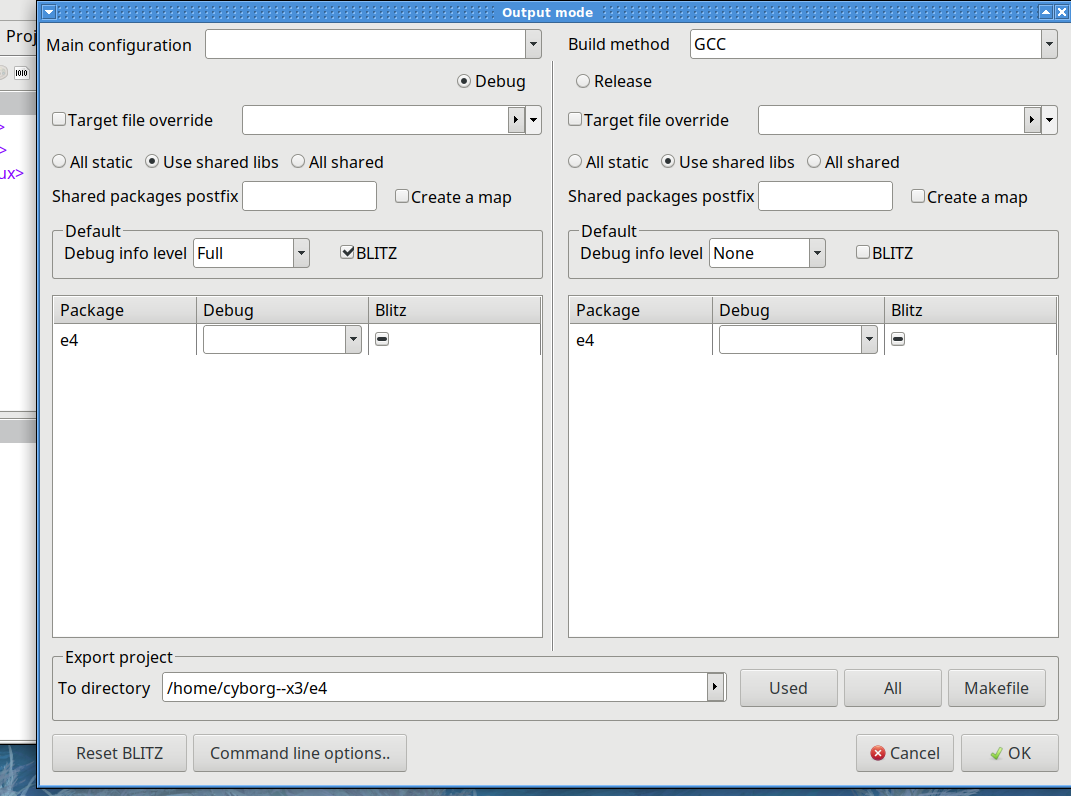Open the window menu icon in title bar
This screenshot has width=1071, height=796.
50,12
